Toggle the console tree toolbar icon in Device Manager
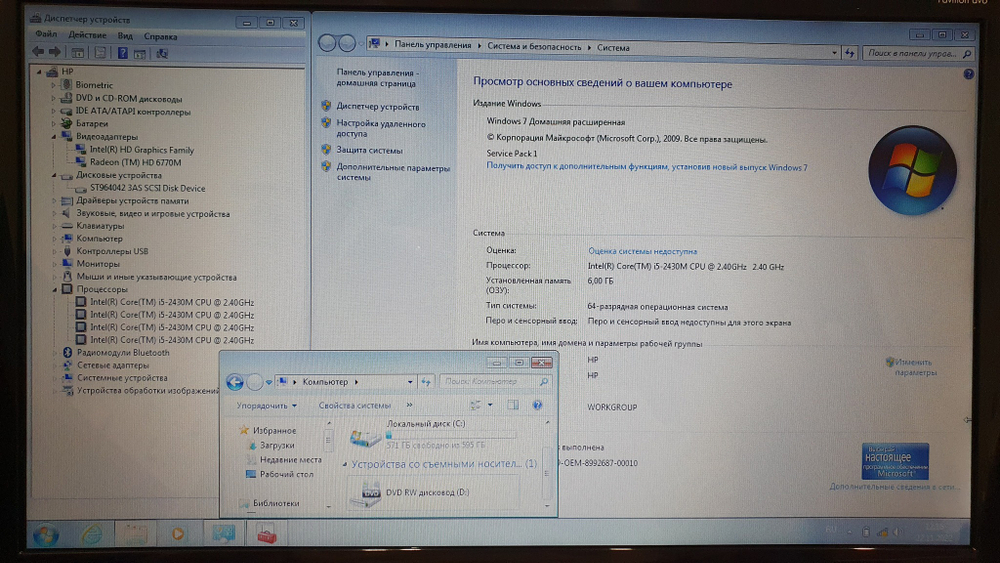1000x563 pixels. click(x=77, y=53)
